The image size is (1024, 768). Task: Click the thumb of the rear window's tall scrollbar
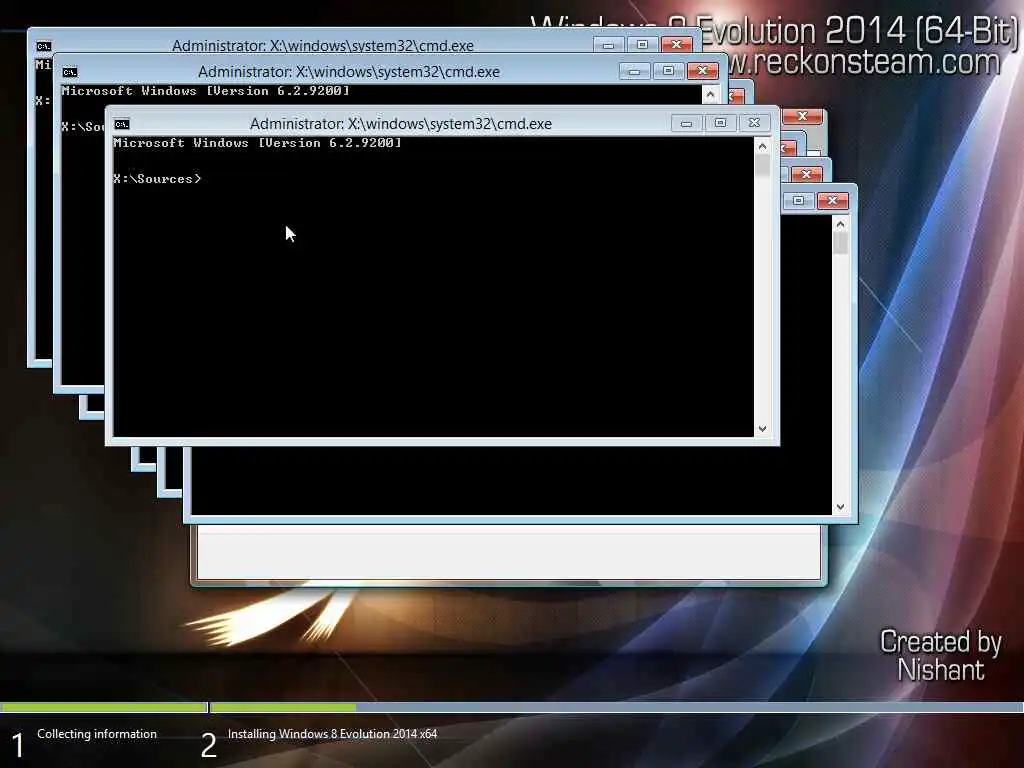[840, 244]
